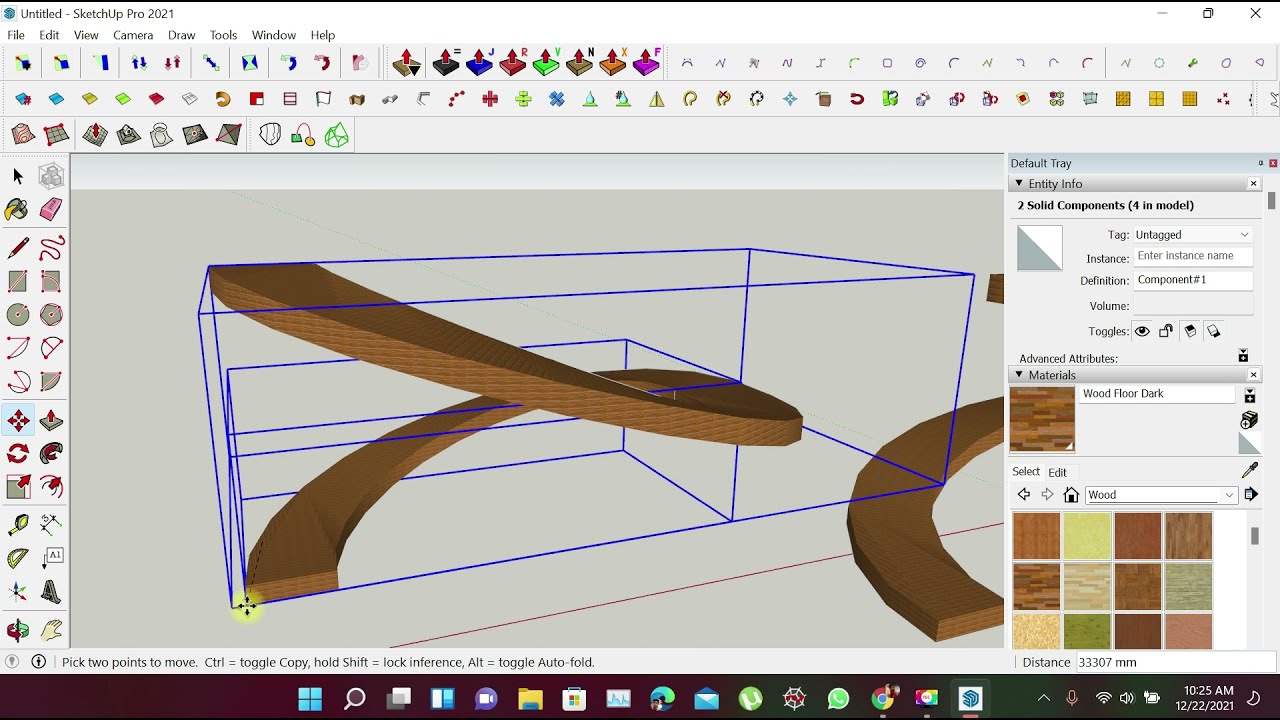Click the Joint Push Pull J icon
1280x720 pixels.
point(480,62)
